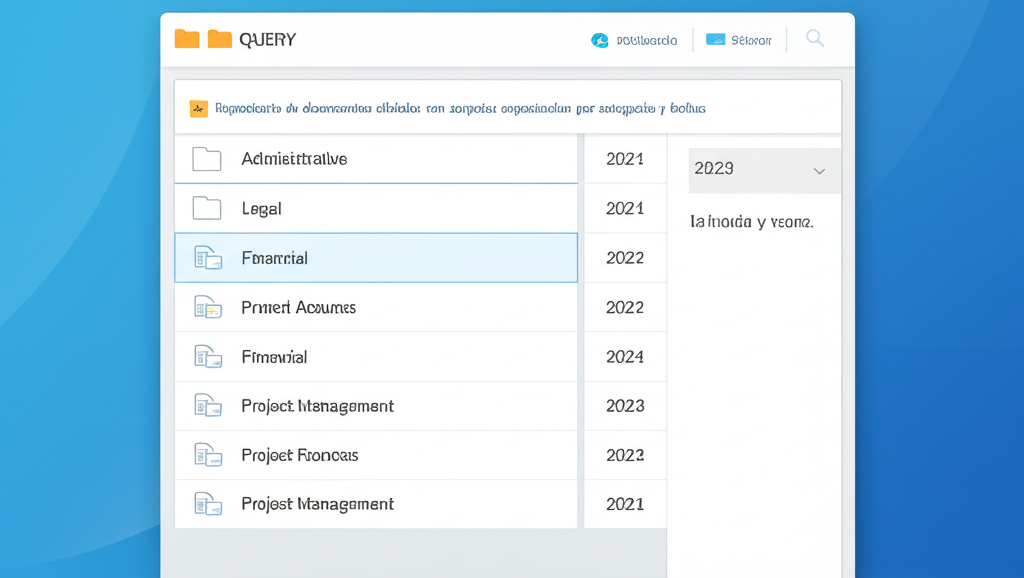Click the folder icon on the Legal row
Image resolution: width=1024 pixels, height=578 pixels.
click(207, 208)
